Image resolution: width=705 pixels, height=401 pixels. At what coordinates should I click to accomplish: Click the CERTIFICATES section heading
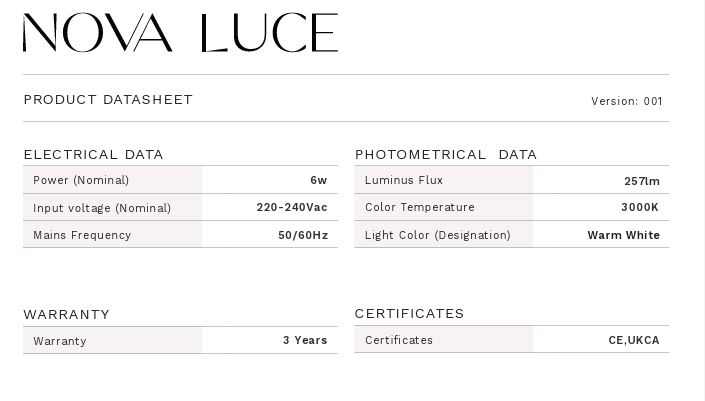point(409,313)
